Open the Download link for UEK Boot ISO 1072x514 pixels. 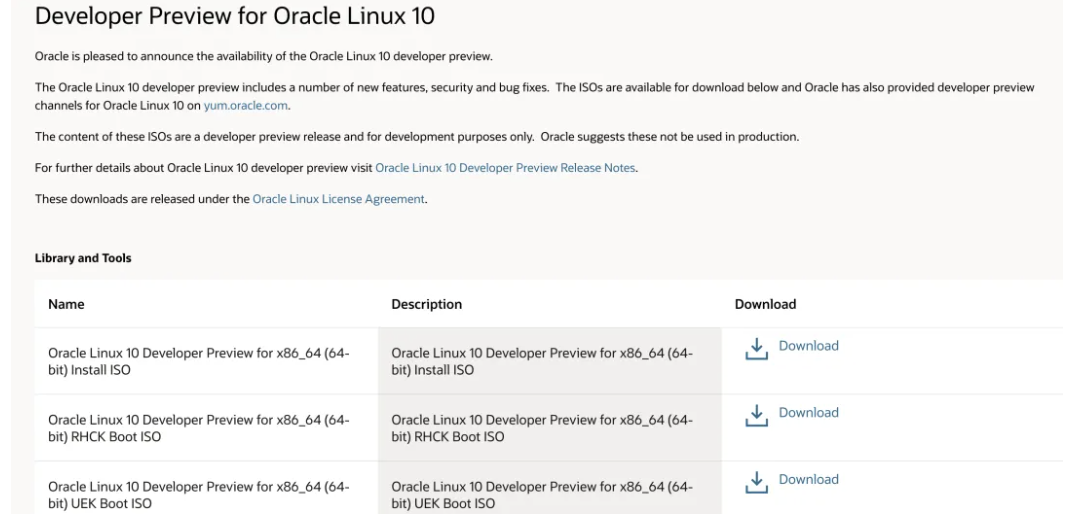pos(808,480)
